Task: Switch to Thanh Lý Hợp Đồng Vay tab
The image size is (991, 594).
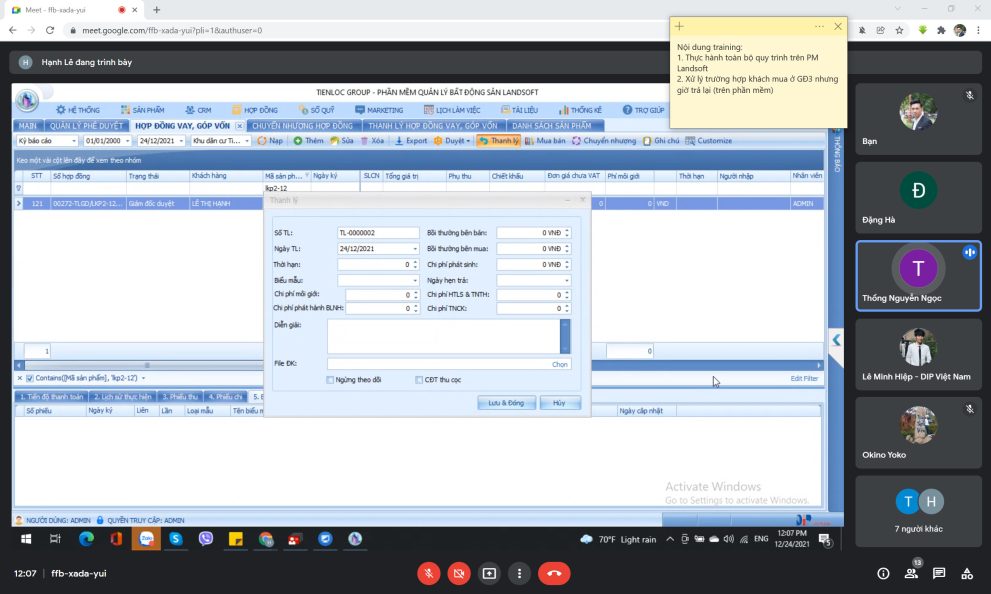Action: [x=433, y=126]
